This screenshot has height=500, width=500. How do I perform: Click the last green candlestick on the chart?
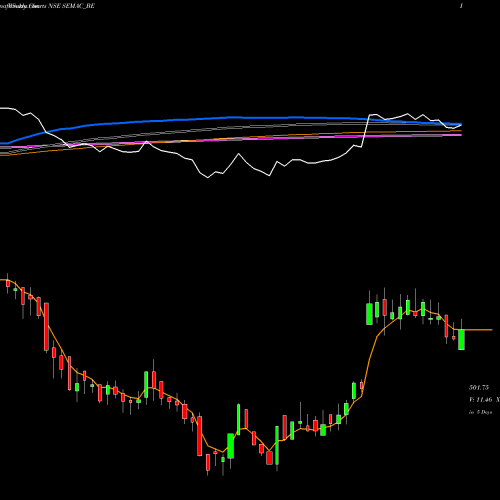(461, 339)
